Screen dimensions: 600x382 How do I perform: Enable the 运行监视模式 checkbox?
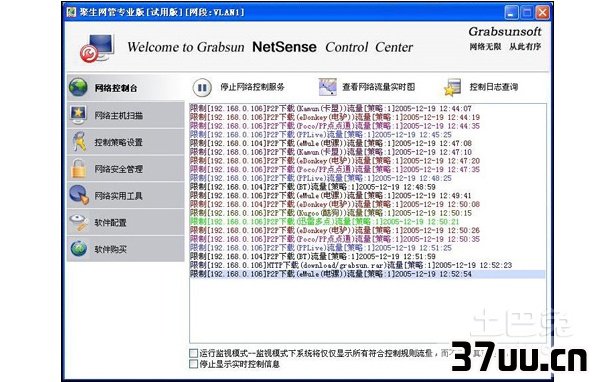194,353
